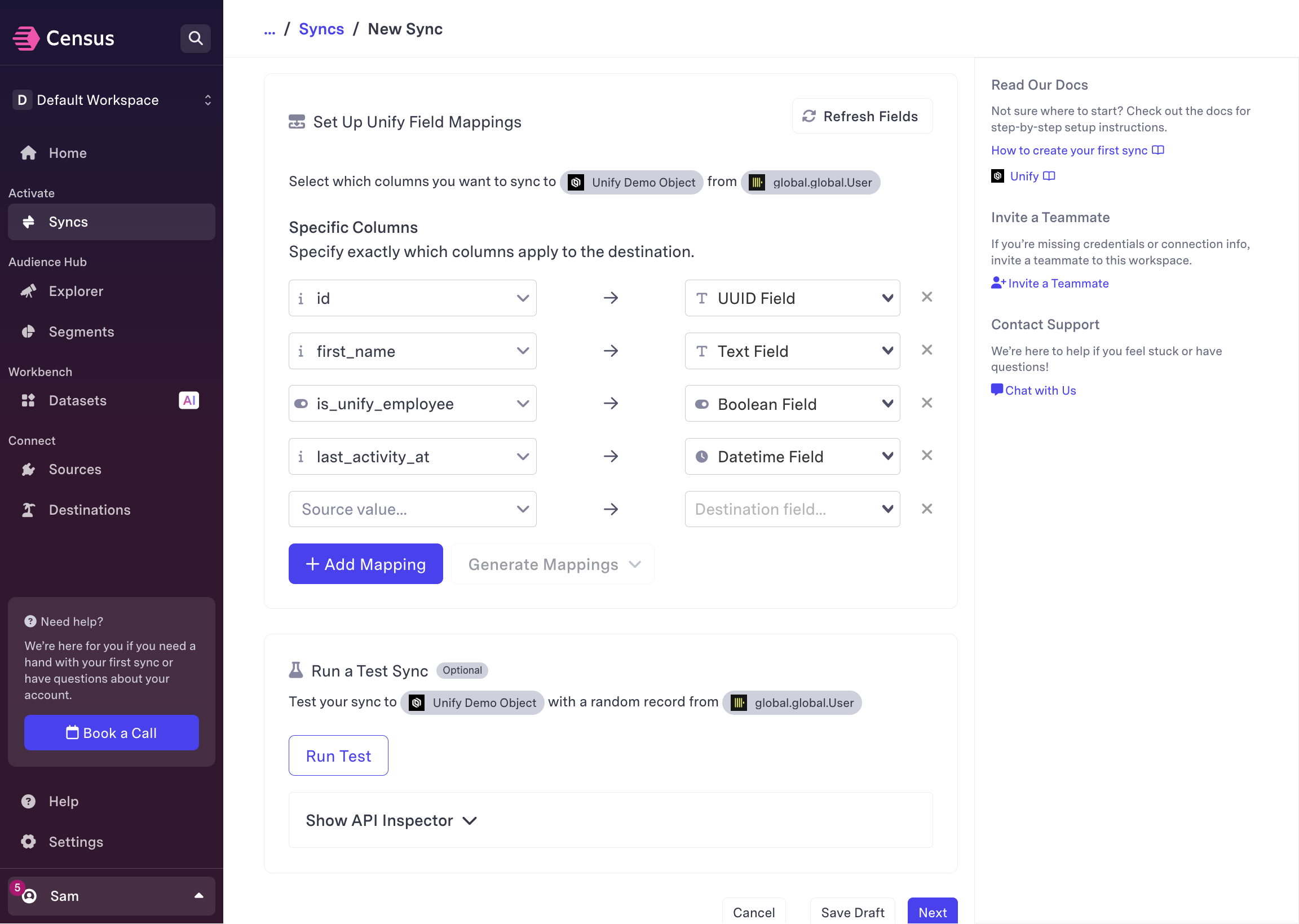Click the Refresh Fields button
The height and width of the screenshot is (924, 1299).
pyautogui.click(x=861, y=117)
